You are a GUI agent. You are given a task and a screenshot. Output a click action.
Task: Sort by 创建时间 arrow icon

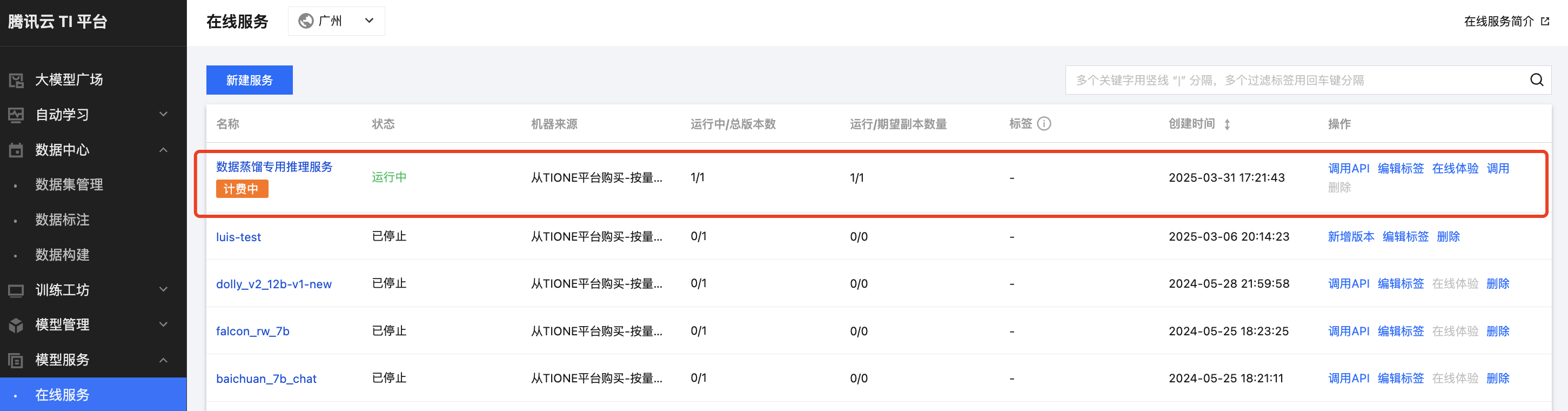[1227, 124]
